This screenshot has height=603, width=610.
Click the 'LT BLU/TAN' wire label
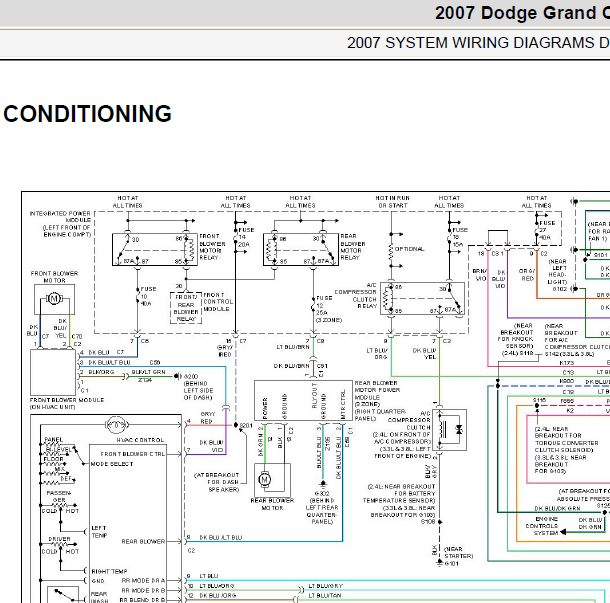[x=325, y=596]
